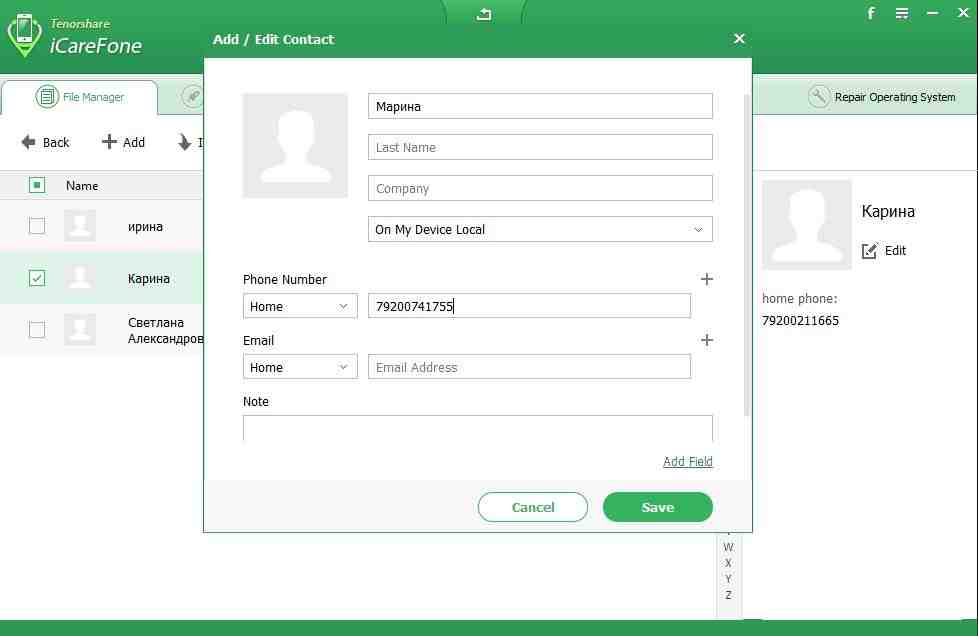Click the Name column header
Screen dimensions: 978x636
tap(82, 186)
